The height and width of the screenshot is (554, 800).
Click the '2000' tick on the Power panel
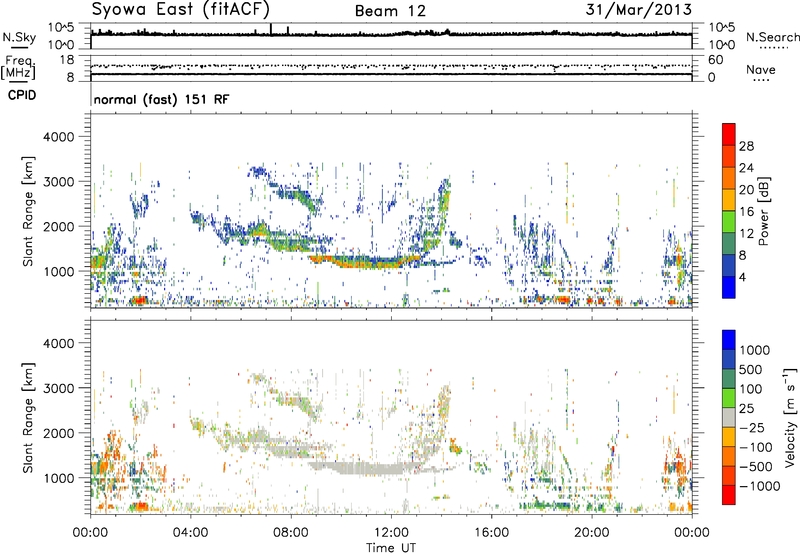[58, 226]
